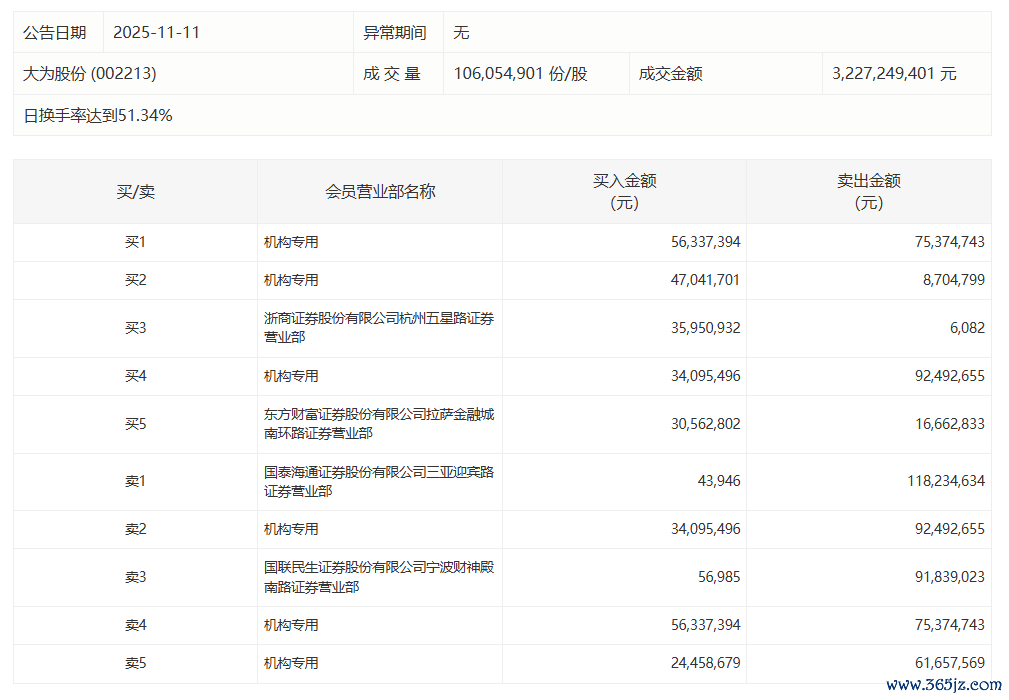Select the 卖2 row label
This screenshot has width=1009, height=700.
[x=136, y=530]
